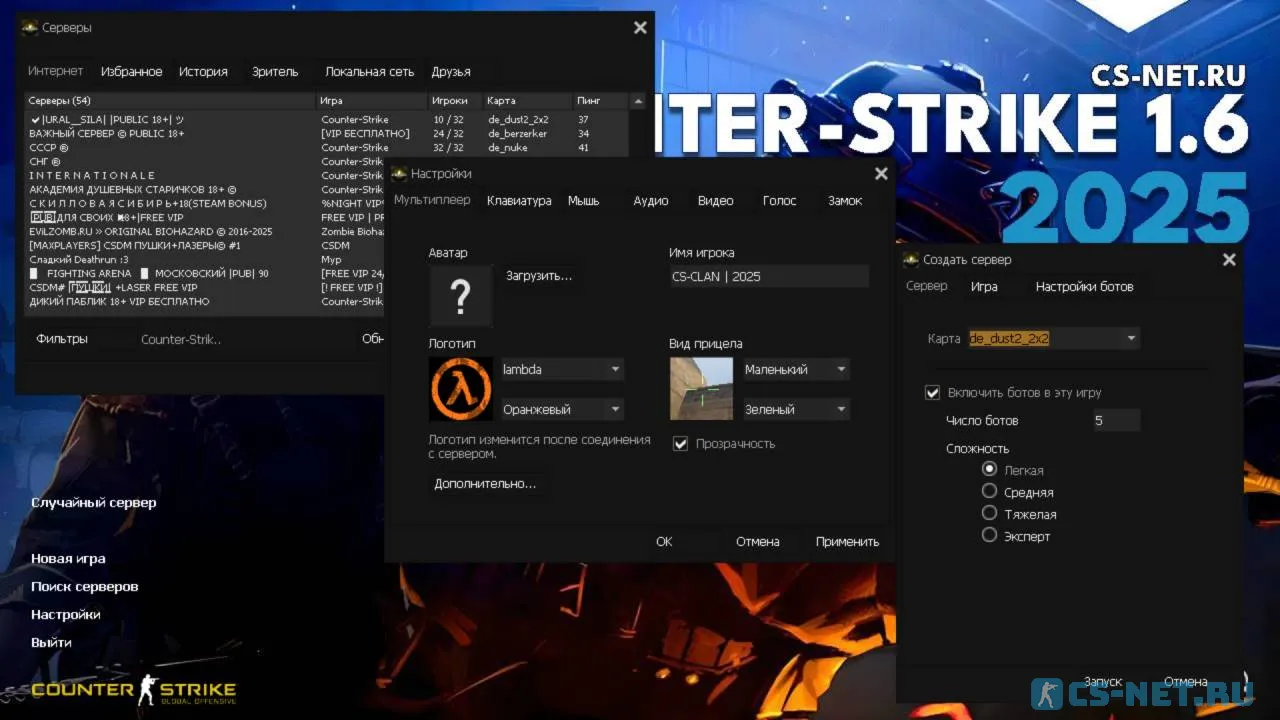Viewport: 1280px width, 720px height.
Task: Click Отмена in Settings window
Action: tap(758, 542)
